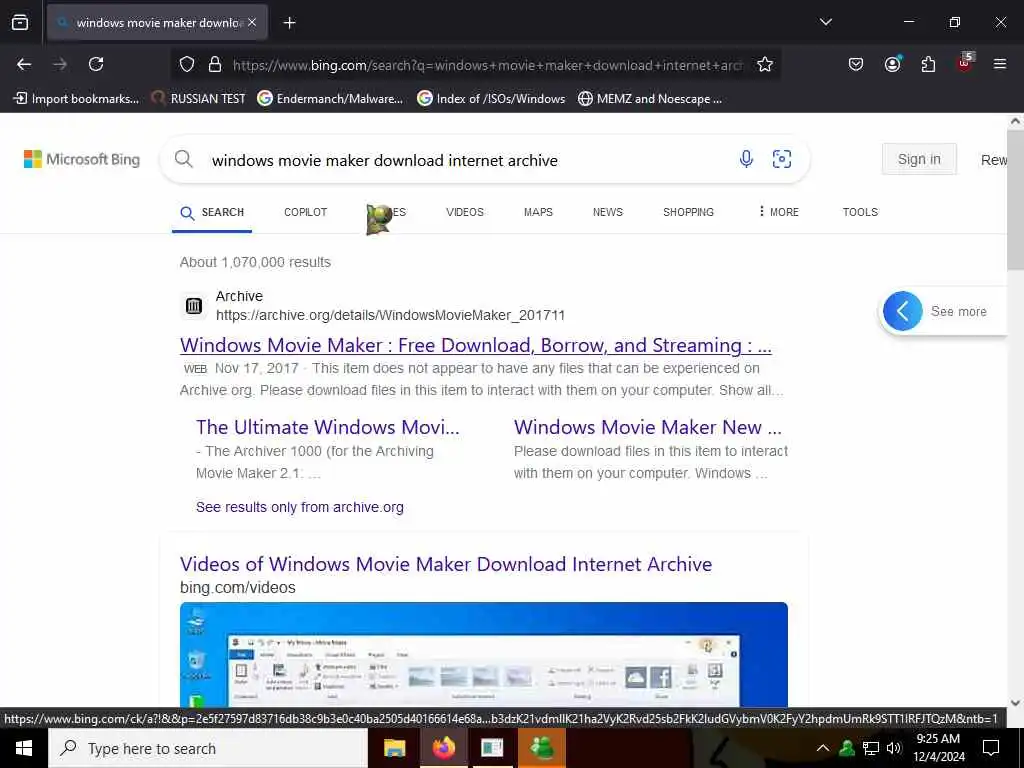Screen dimensions: 1024x768
Task: Switch to the NEWS tab
Action: tap(607, 212)
